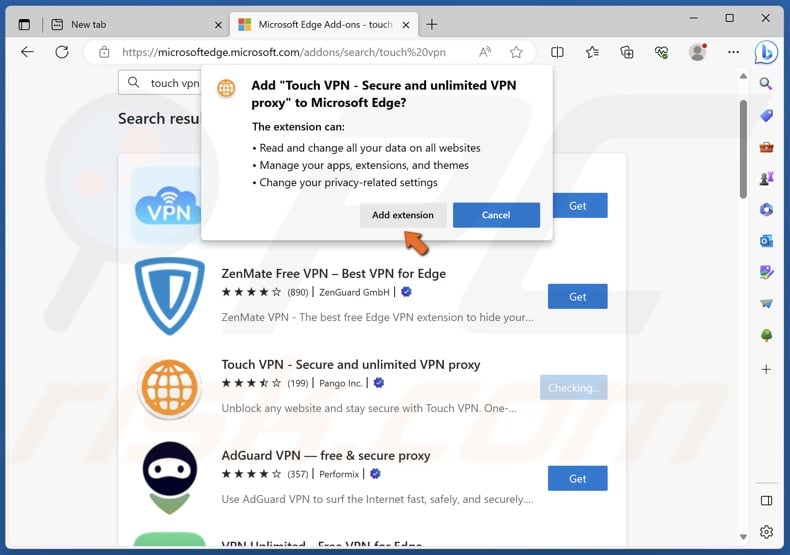Image resolution: width=790 pixels, height=555 pixels.
Task: Click the Checking button for Touch VPN
Action: click(x=573, y=387)
